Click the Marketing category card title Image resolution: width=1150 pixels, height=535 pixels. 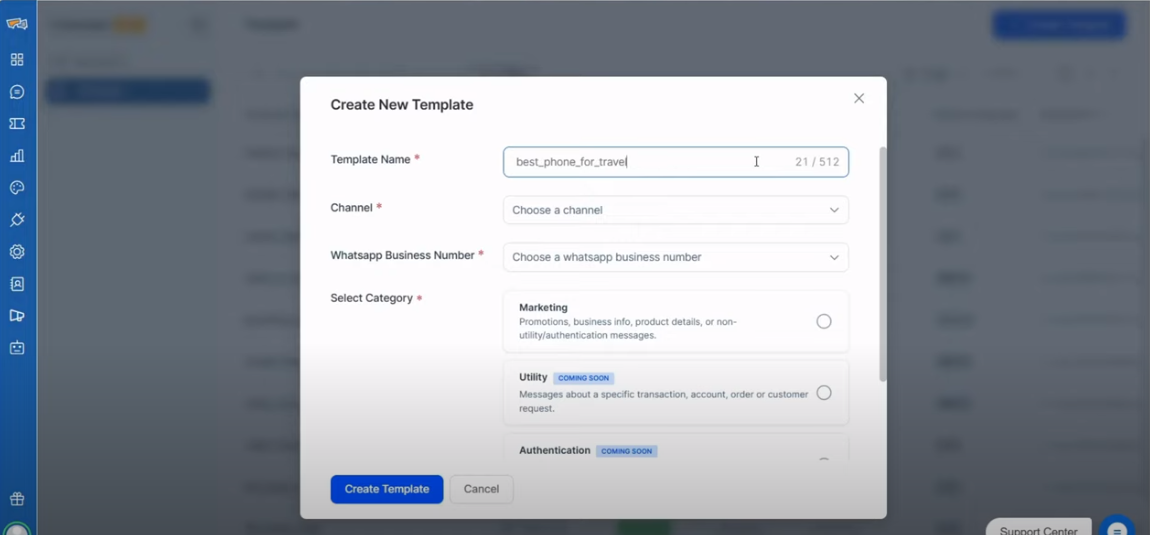pyautogui.click(x=543, y=307)
